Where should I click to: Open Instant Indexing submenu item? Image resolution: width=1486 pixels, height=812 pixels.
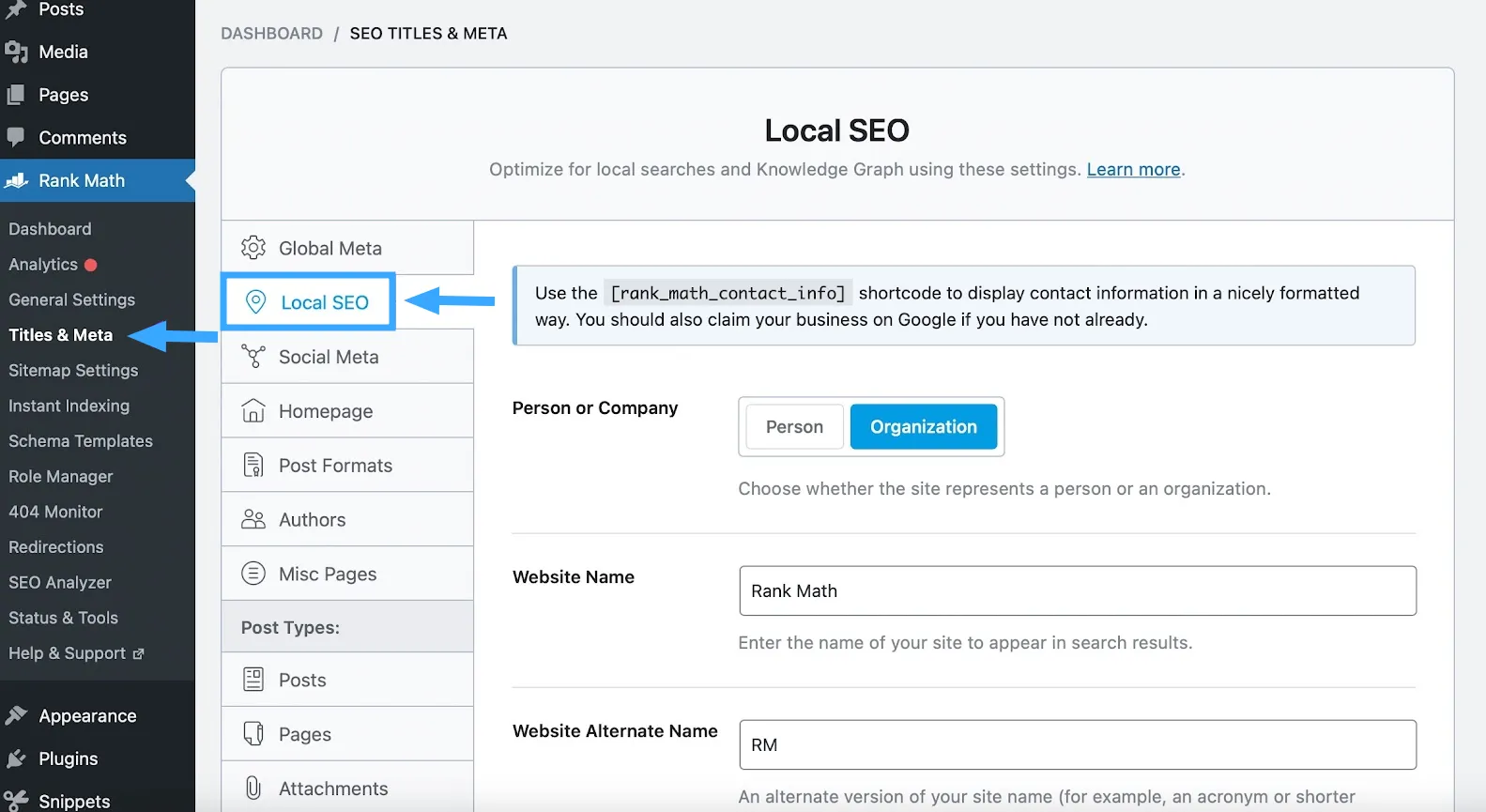pyautogui.click(x=69, y=406)
